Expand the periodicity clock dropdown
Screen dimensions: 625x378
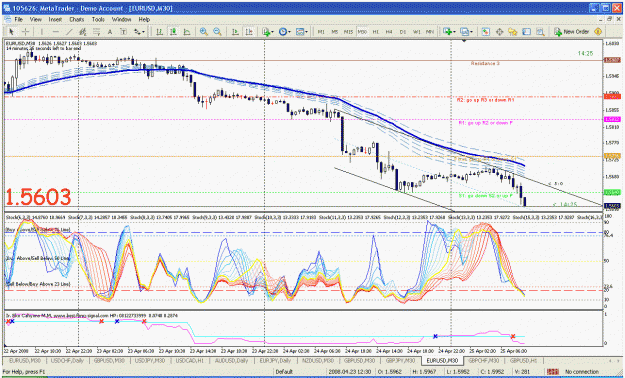point(289,32)
